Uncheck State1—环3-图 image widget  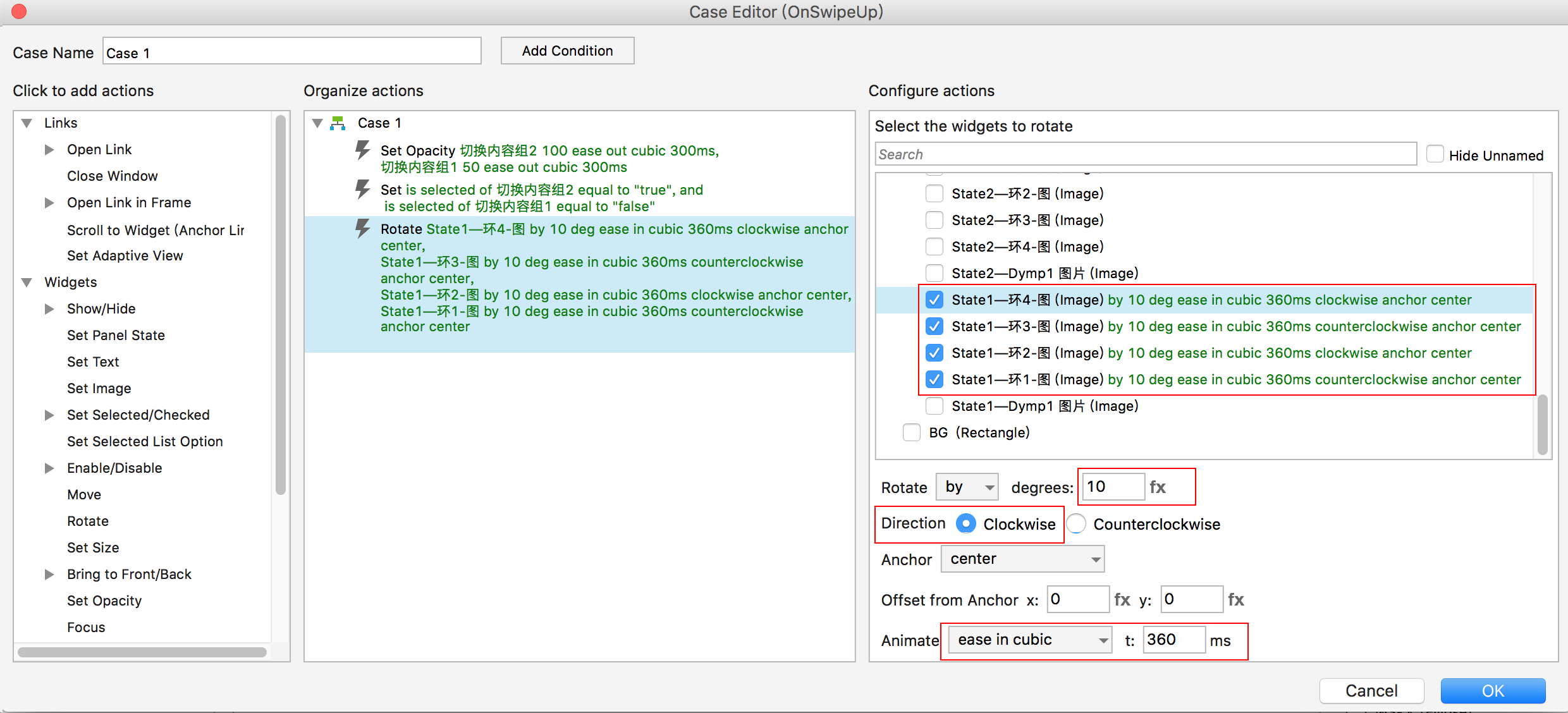(x=934, y=326)
